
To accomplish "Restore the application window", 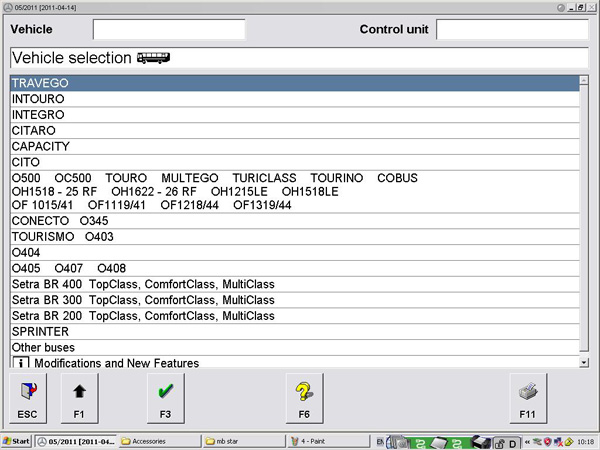I will (581, 7).
